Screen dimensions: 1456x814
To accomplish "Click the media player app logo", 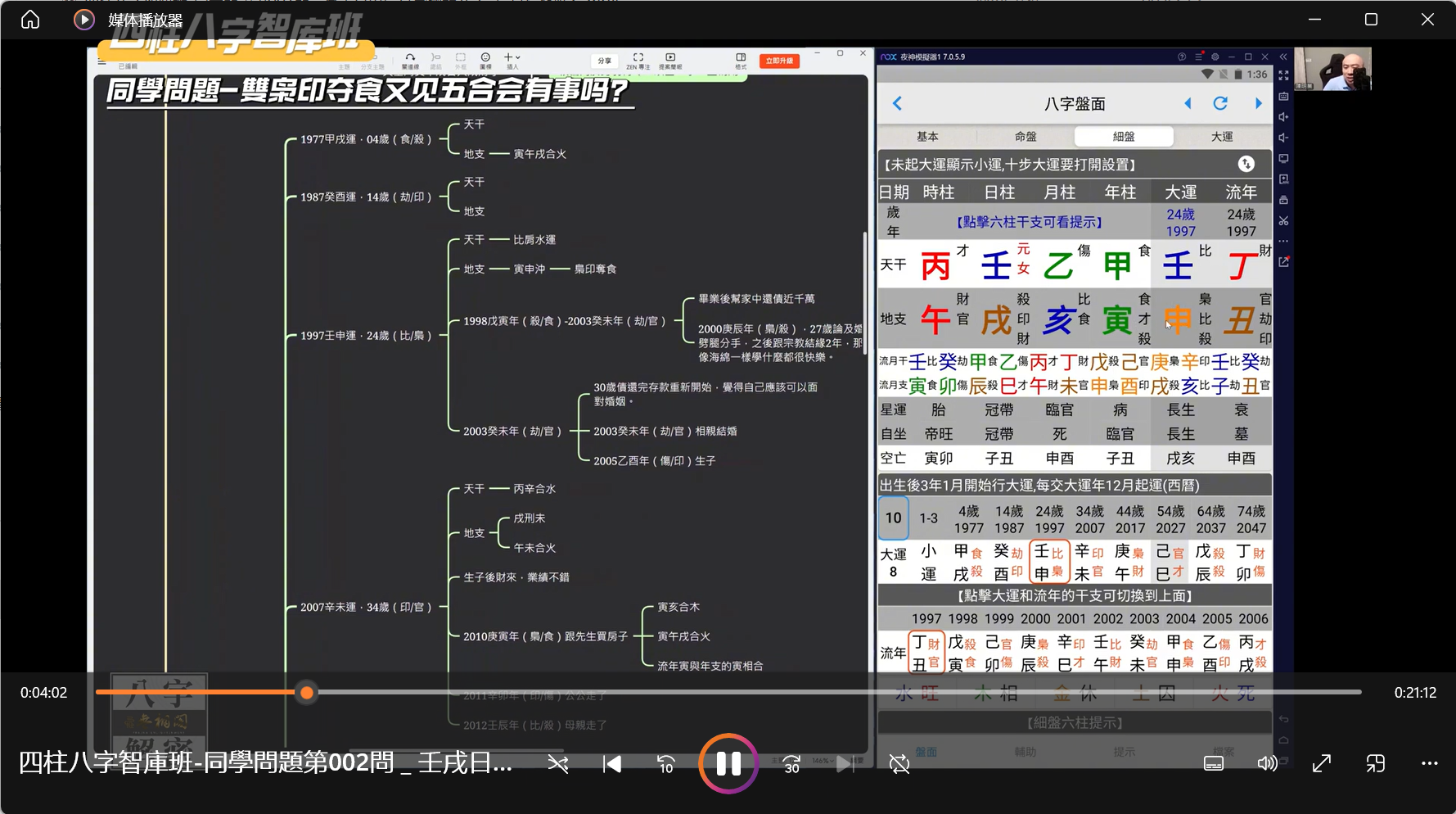I will click(83, 19).
